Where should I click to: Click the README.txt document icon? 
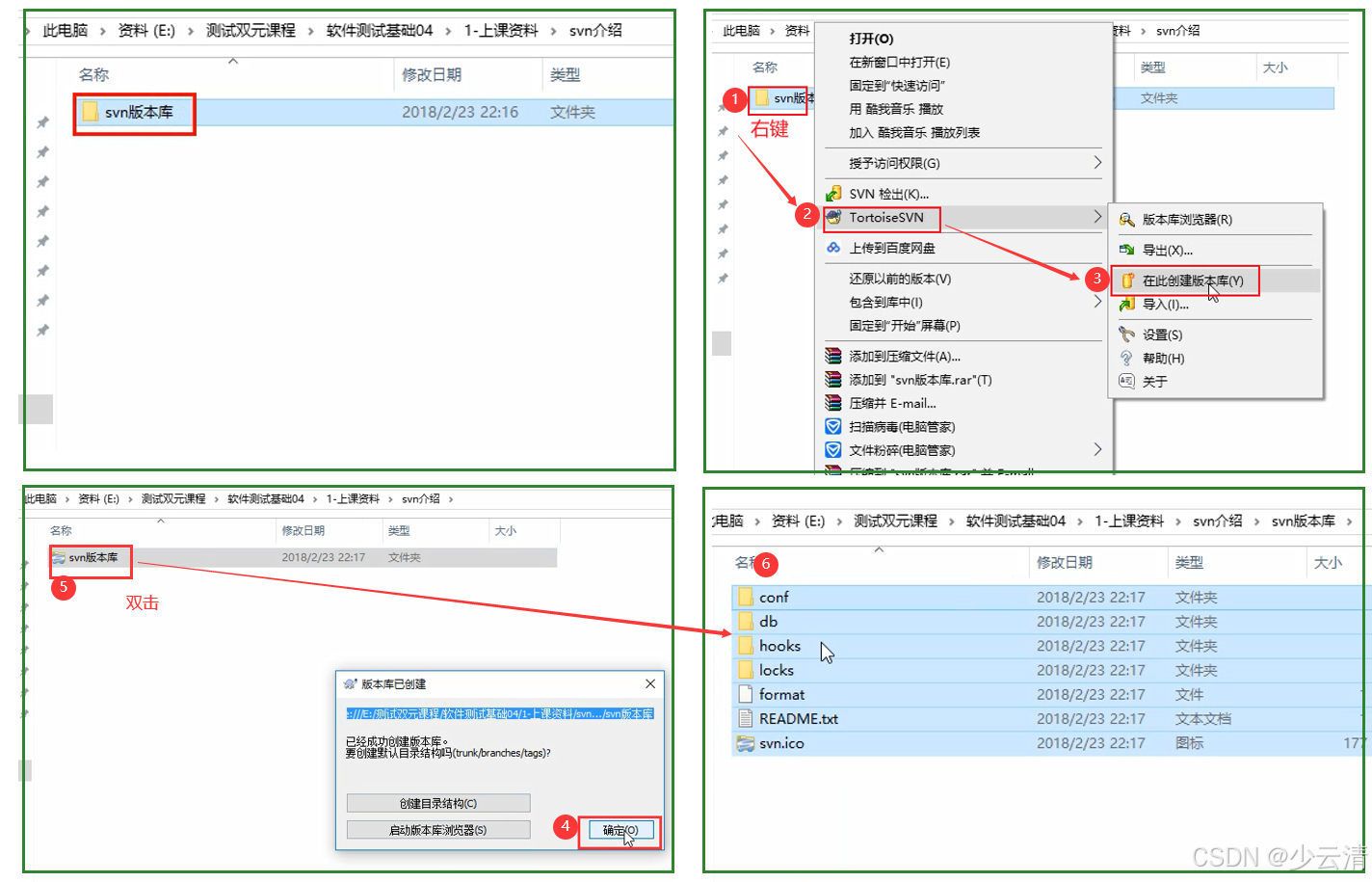(745, 718)
